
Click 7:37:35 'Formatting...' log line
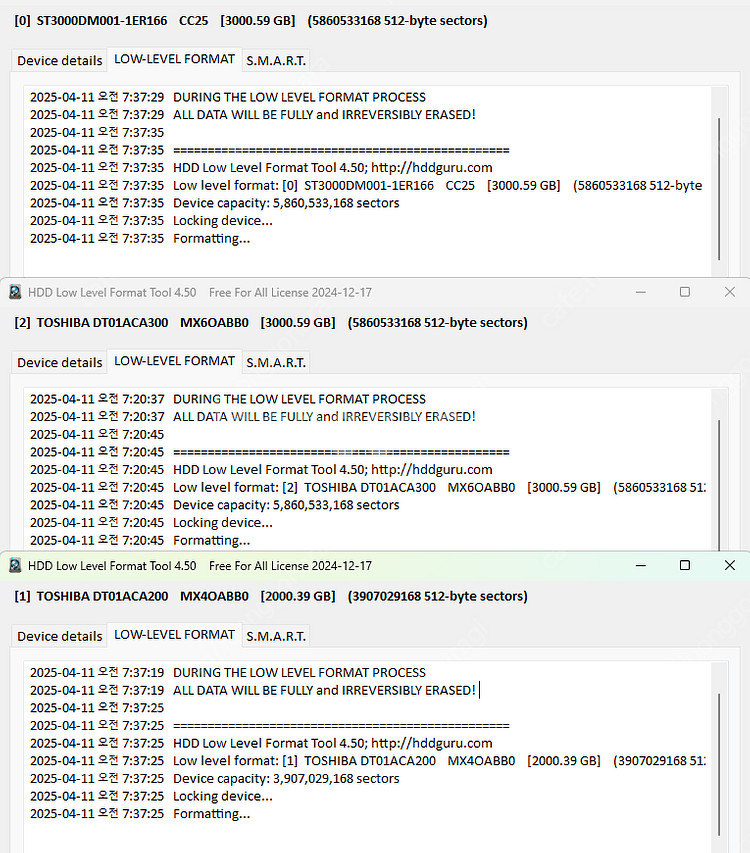140,238
